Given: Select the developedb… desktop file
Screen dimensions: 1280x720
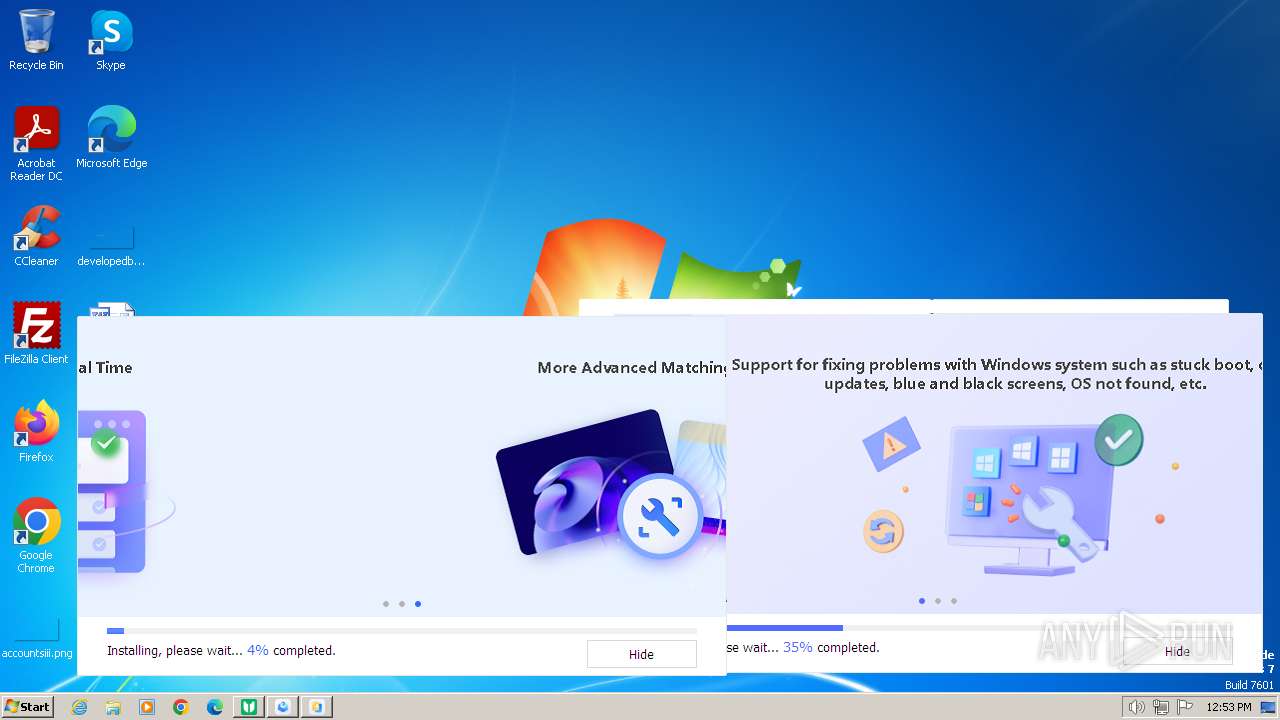Looking at the screenshot, I should [x=111, y=246].
